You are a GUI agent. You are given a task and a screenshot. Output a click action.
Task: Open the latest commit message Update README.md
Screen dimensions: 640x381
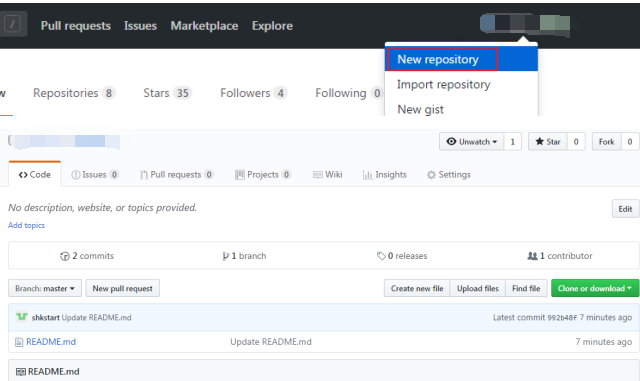tap(96, 317)
